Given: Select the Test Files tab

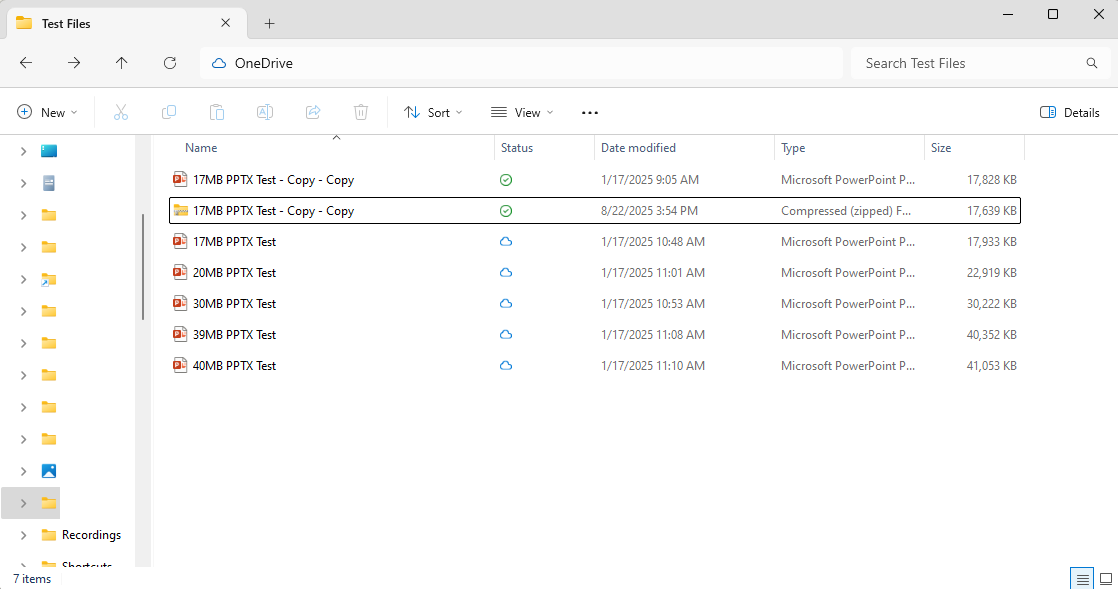Looking at the screenshot, I should 127,24.
